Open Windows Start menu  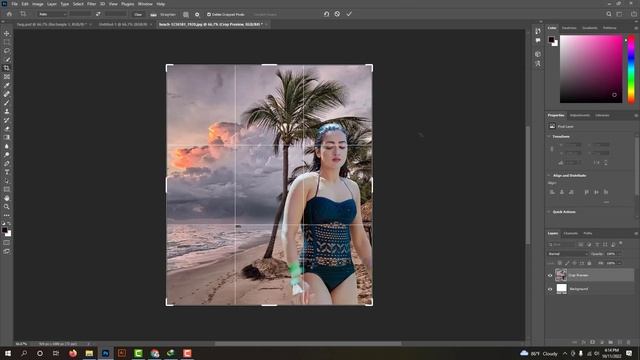(x=8, y=353)
